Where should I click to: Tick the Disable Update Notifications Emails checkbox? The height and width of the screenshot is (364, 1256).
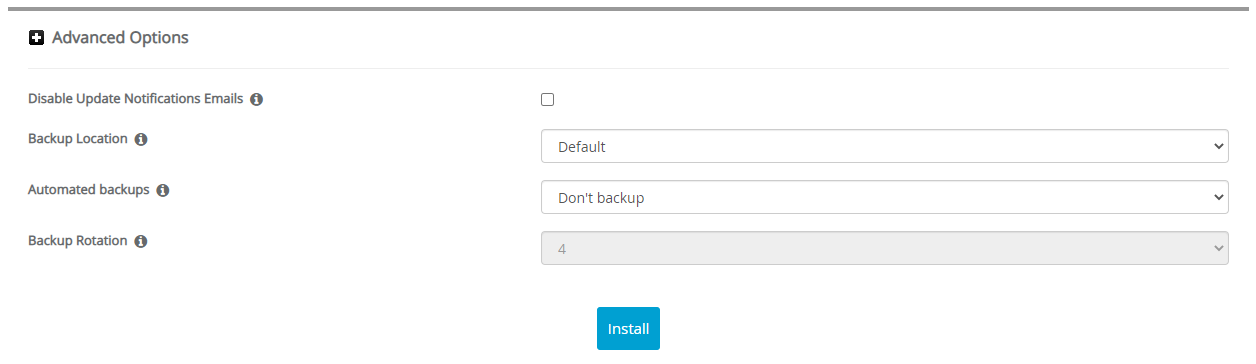[x=547, y=99]
